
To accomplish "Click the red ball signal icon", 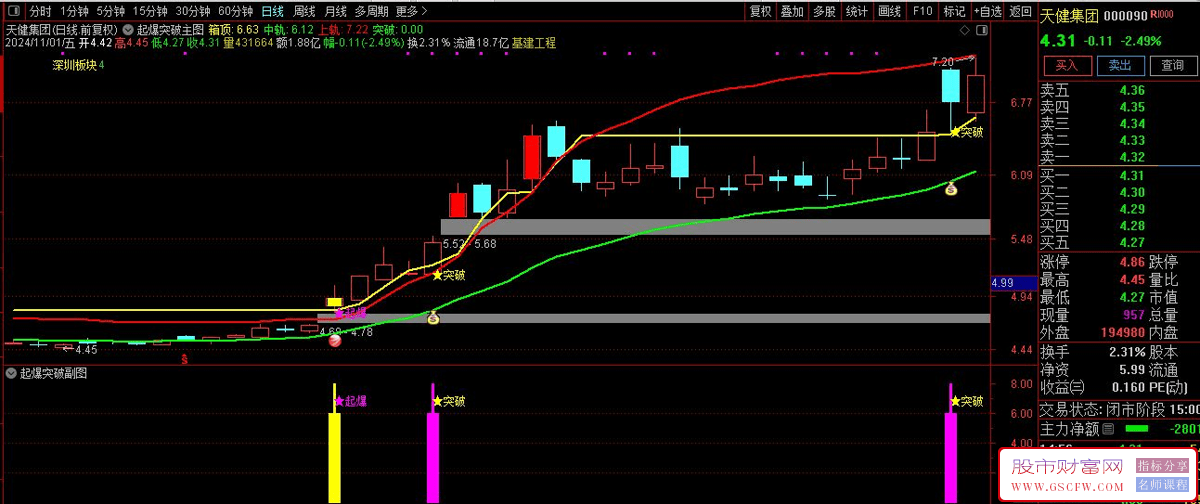I will click(335, 341).
